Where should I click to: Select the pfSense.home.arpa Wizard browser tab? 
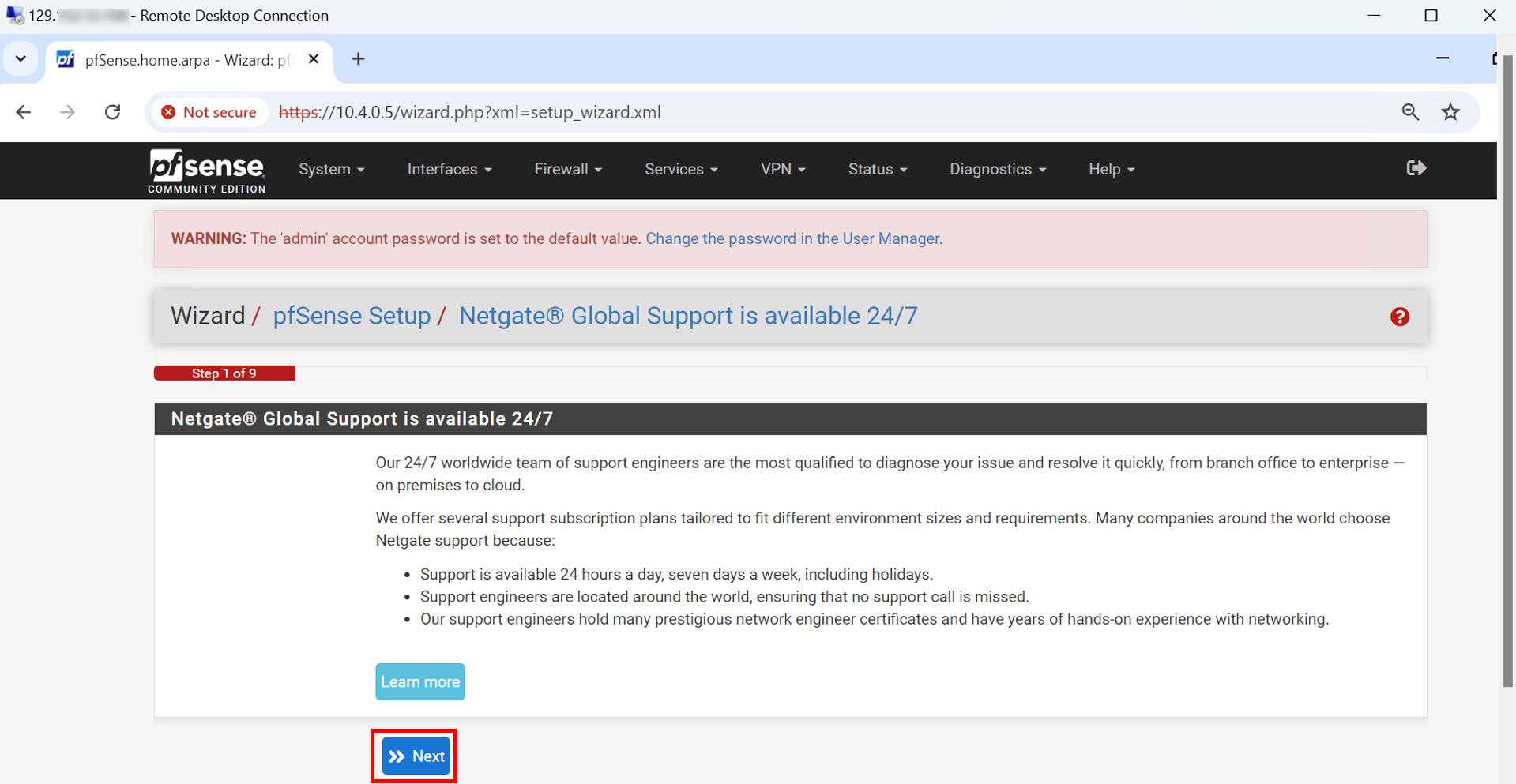(x=190, y=60)
